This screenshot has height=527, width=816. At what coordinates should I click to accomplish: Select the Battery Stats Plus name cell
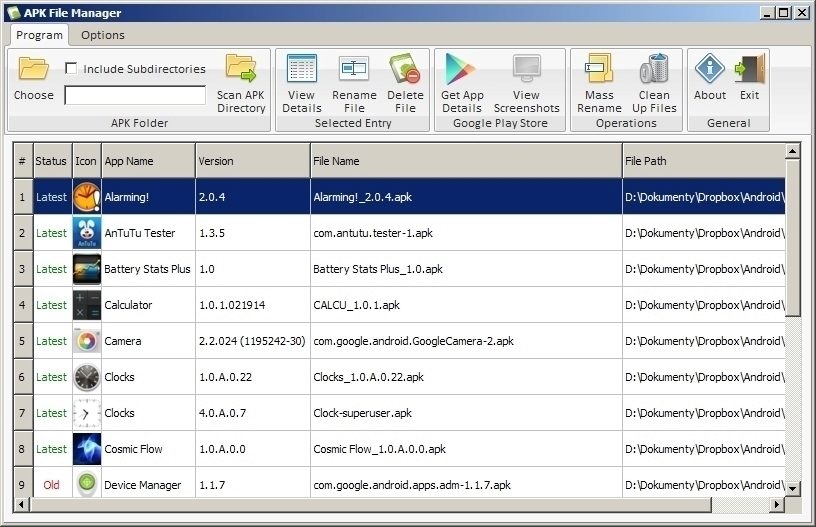(x=148, y=268)
